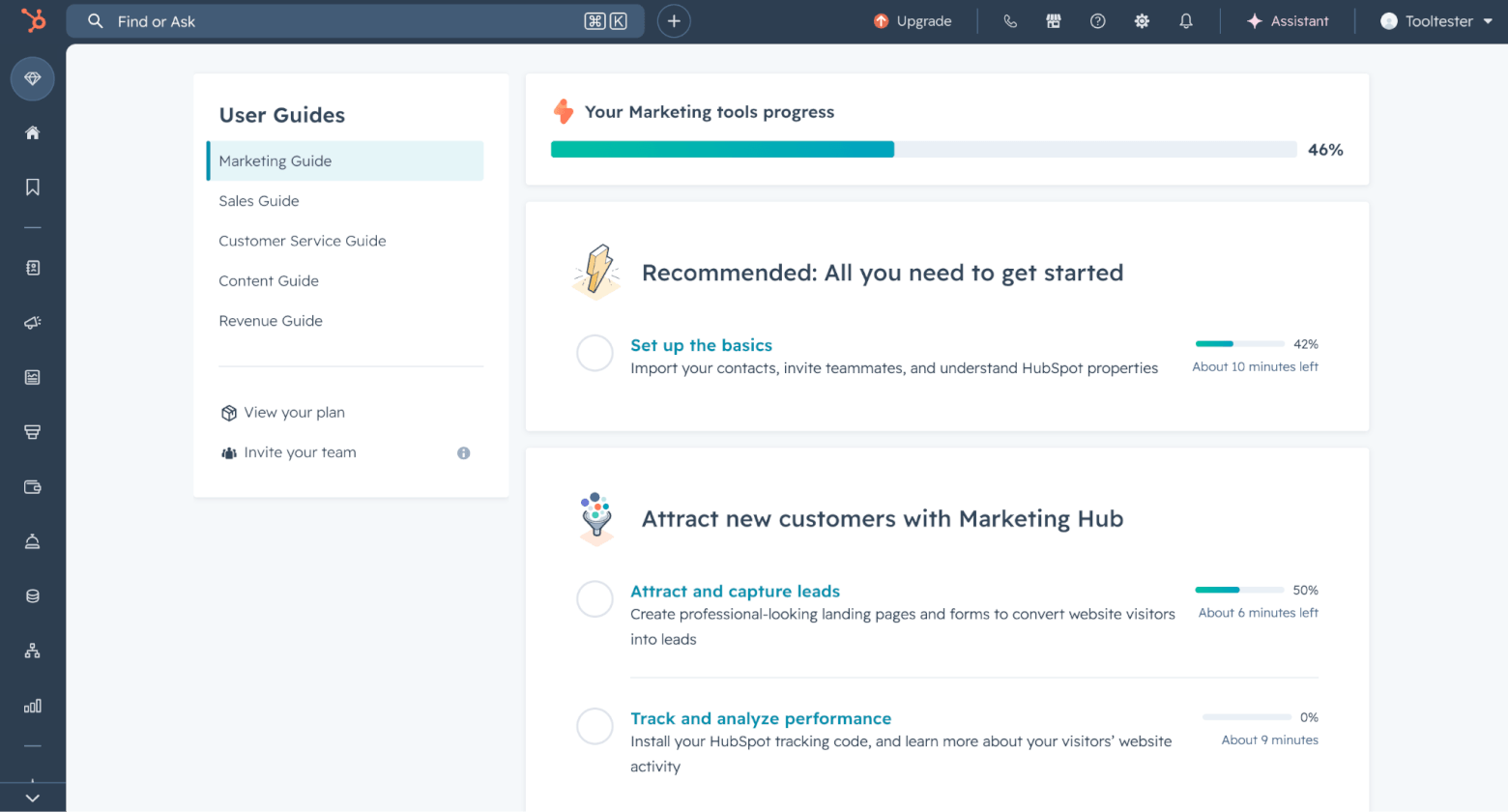Open the Settings gear icon
This screenshot has height=812, width=1508.
click(1142, 21)
